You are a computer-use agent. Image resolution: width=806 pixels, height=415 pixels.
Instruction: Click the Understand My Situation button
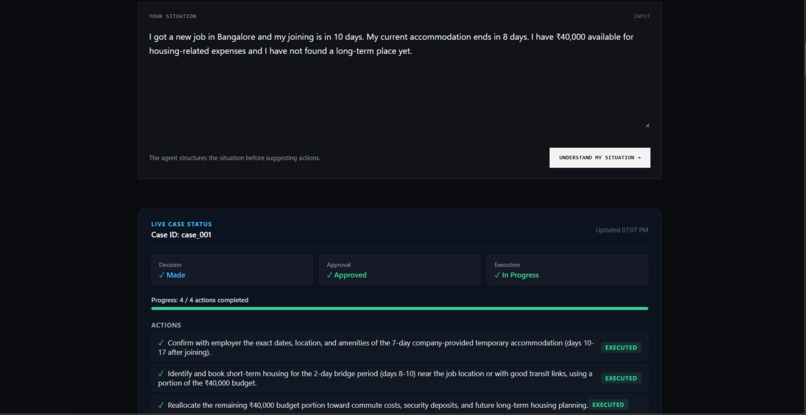pyautogui.click(x=599, y=158)
